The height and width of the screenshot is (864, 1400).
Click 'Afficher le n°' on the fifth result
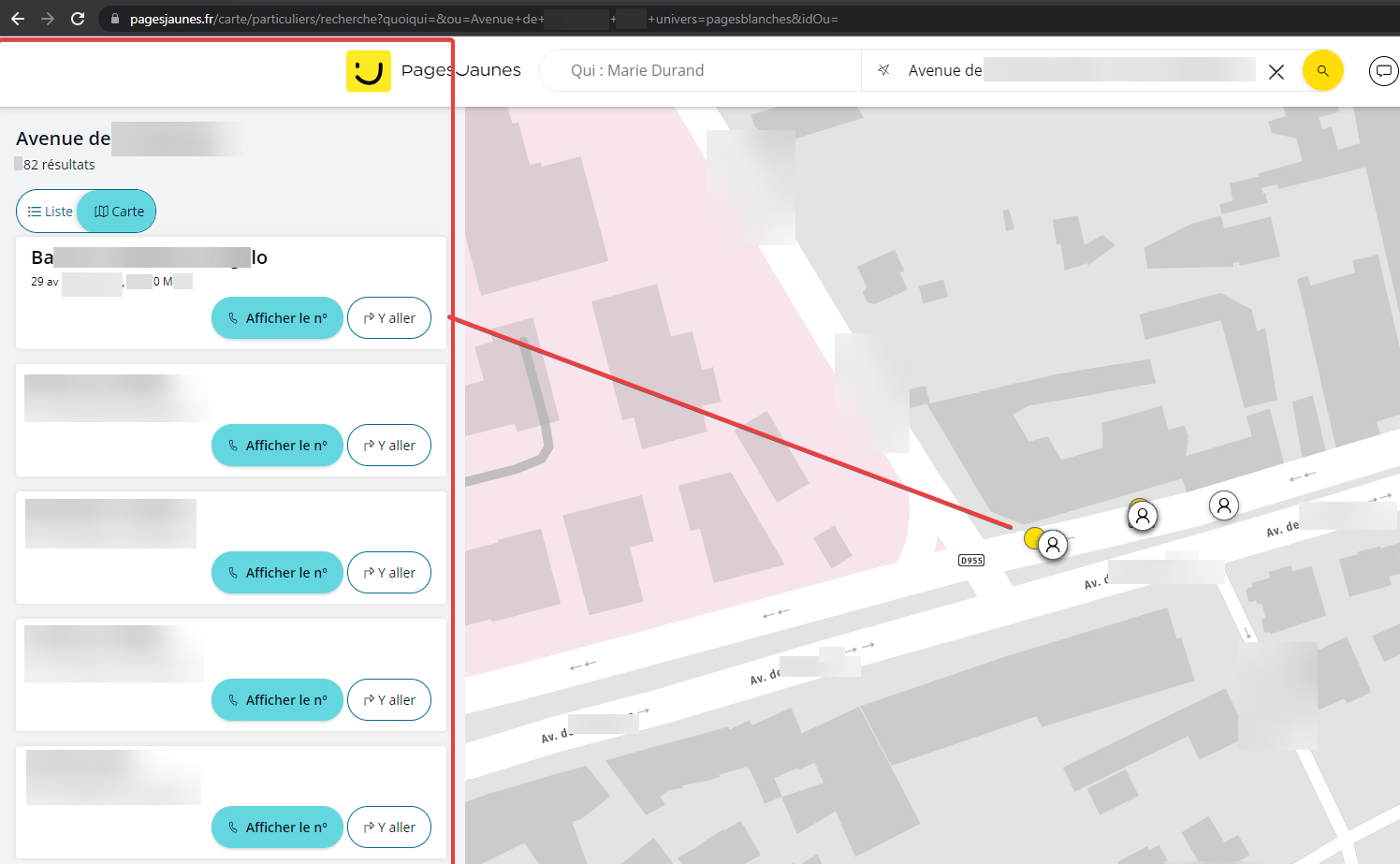[x=277, y=827]
